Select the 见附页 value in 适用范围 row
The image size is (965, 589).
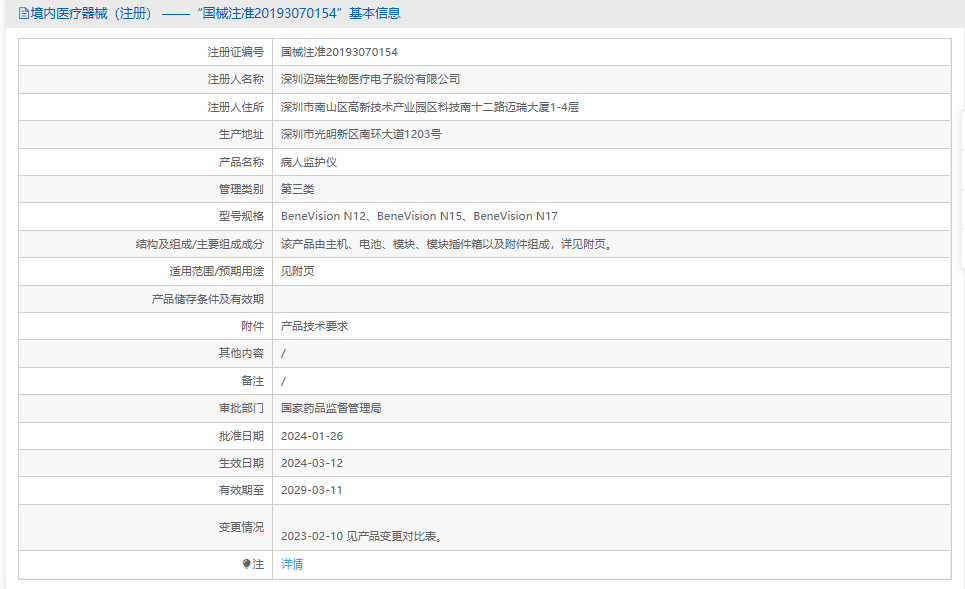pyautogui.click(x=297, y=271)
